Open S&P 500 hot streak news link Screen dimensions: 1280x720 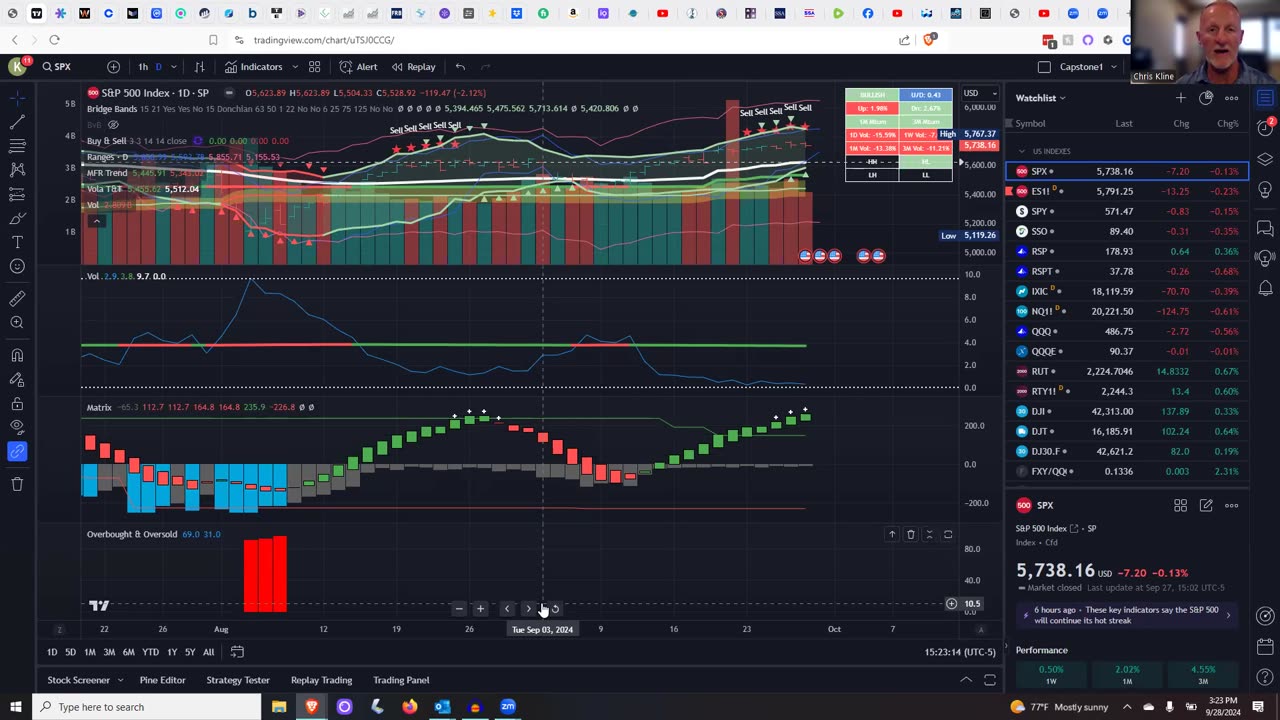(1127, 615)
